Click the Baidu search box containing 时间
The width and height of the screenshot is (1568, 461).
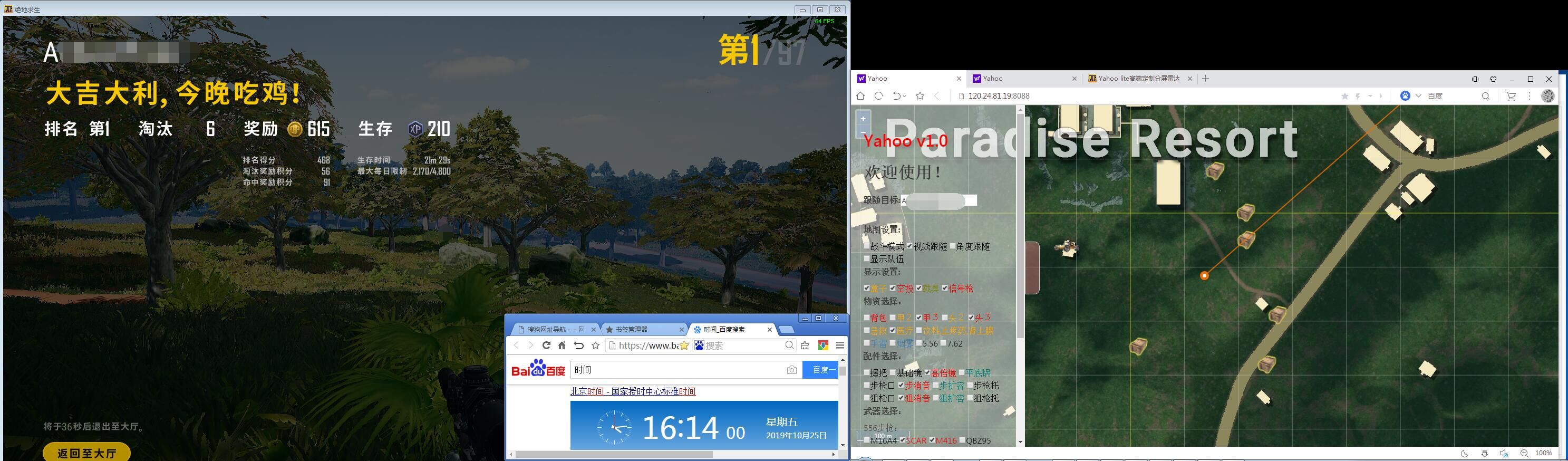[675, 370]
